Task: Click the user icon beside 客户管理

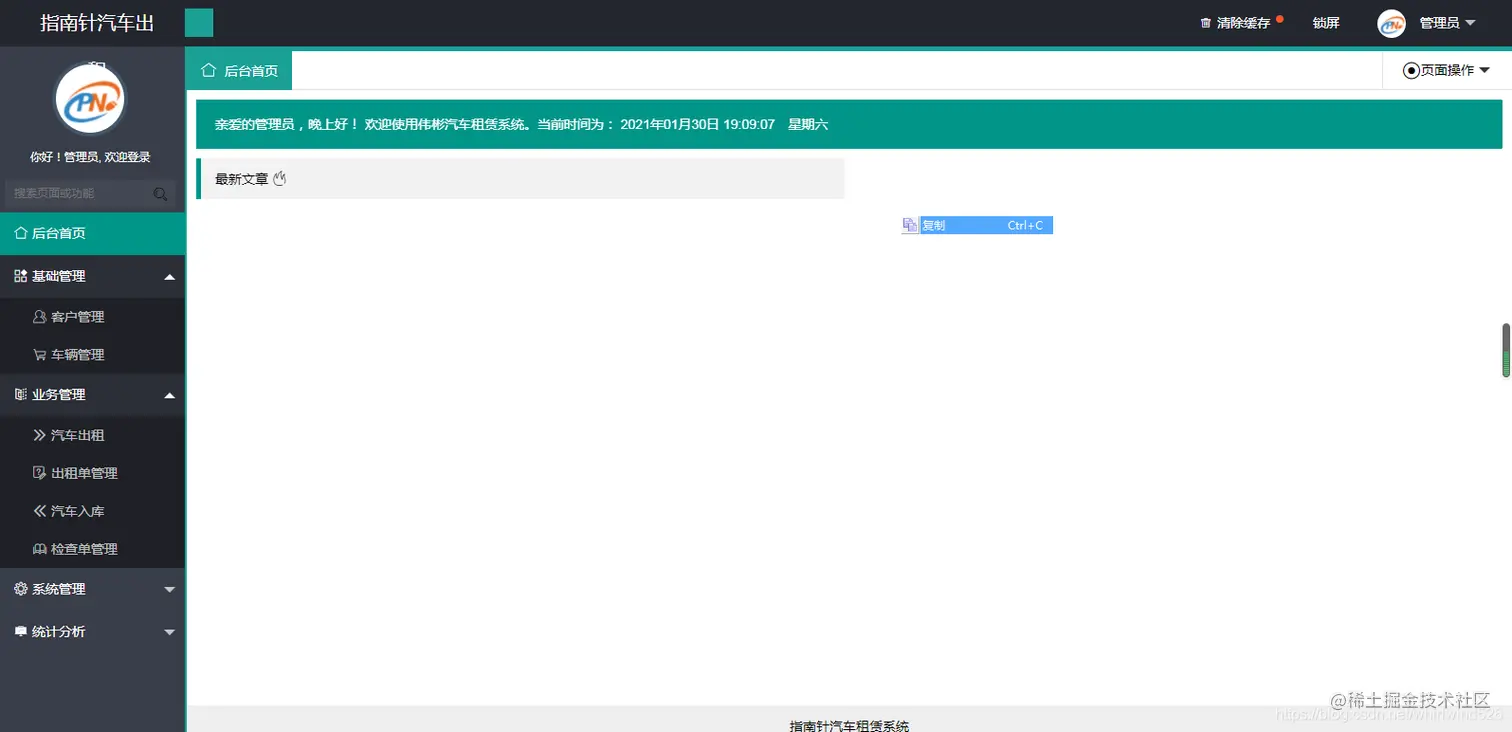Action: (40, 317)
